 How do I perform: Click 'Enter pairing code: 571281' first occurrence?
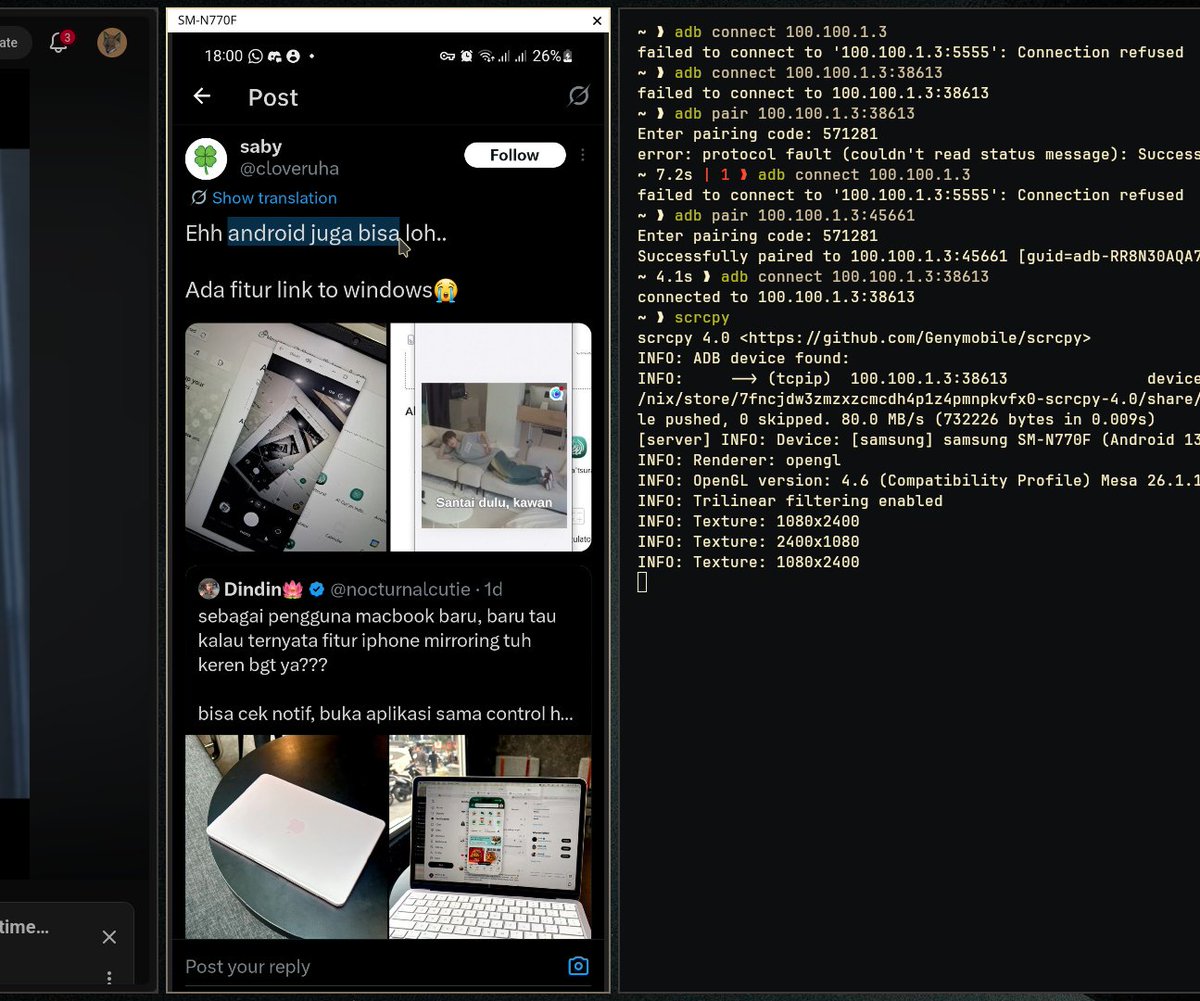point(758,133)
